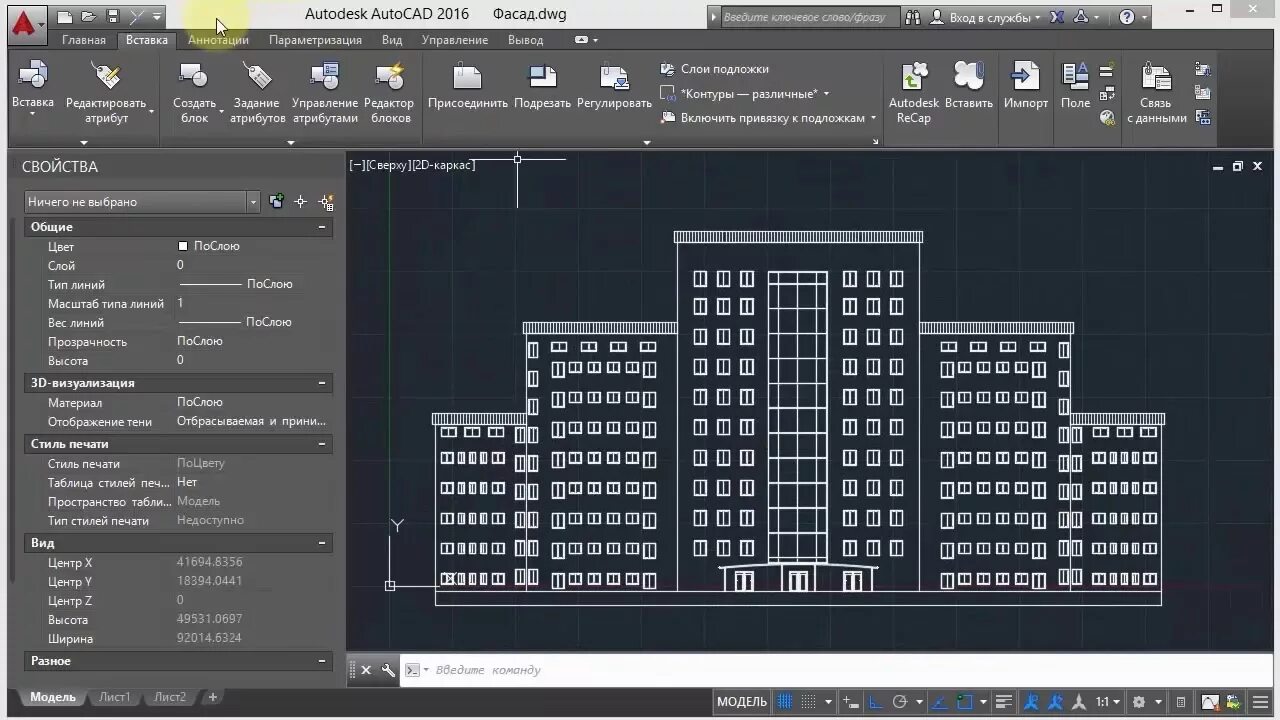This screenshot has width=1280, height=720.
Task: Click the Open file quick access icon
Action: coord(88,17)
